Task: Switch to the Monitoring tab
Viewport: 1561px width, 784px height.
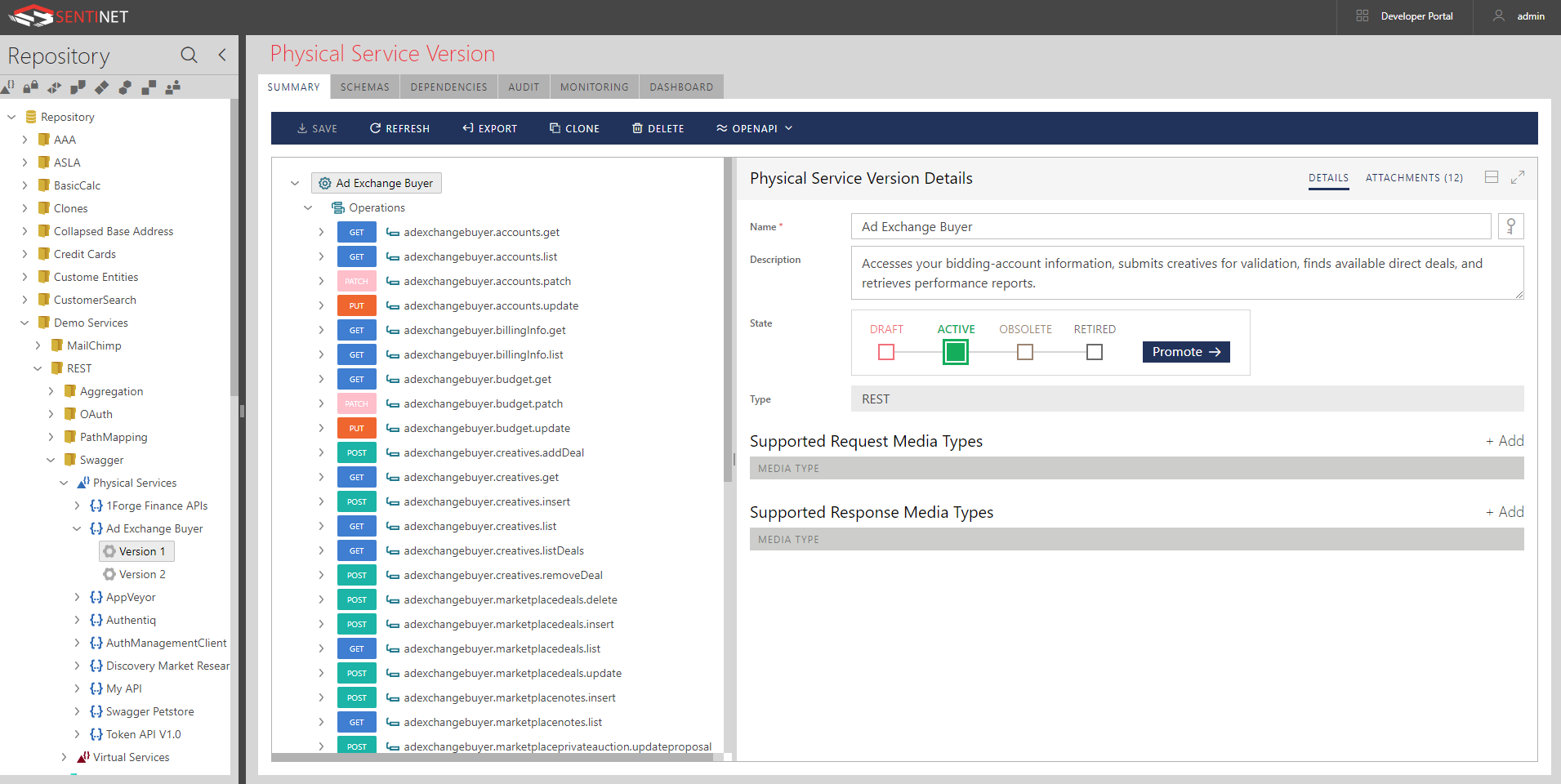Action: [594, 87]
